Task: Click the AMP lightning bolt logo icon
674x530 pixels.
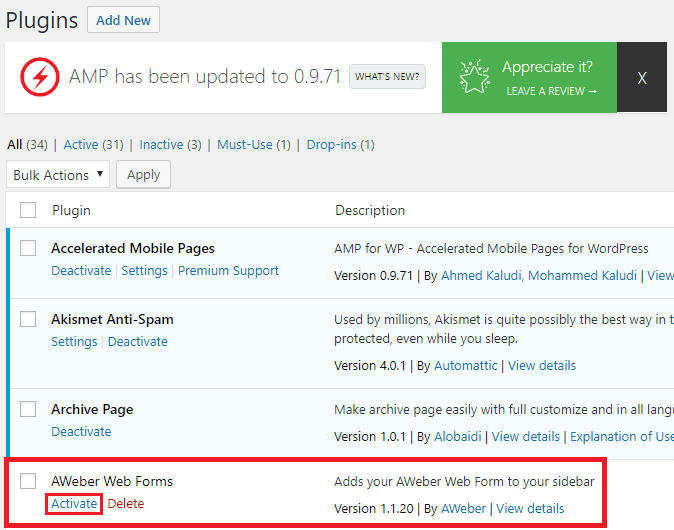Action: point(40,77)
